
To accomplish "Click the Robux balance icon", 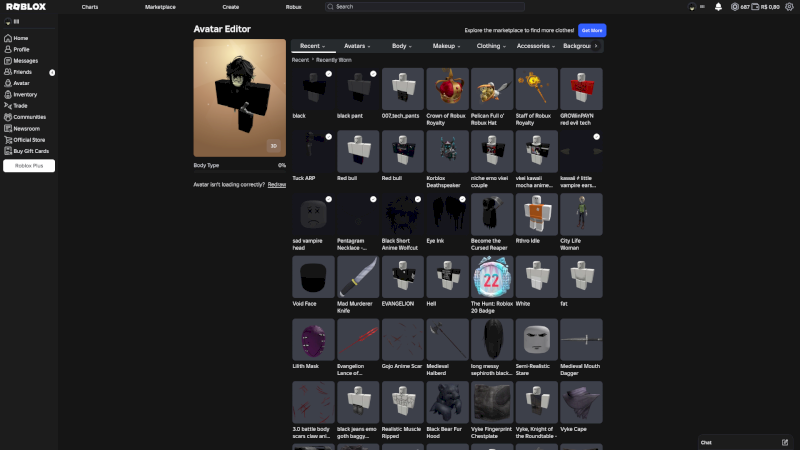I will [735, 7].
